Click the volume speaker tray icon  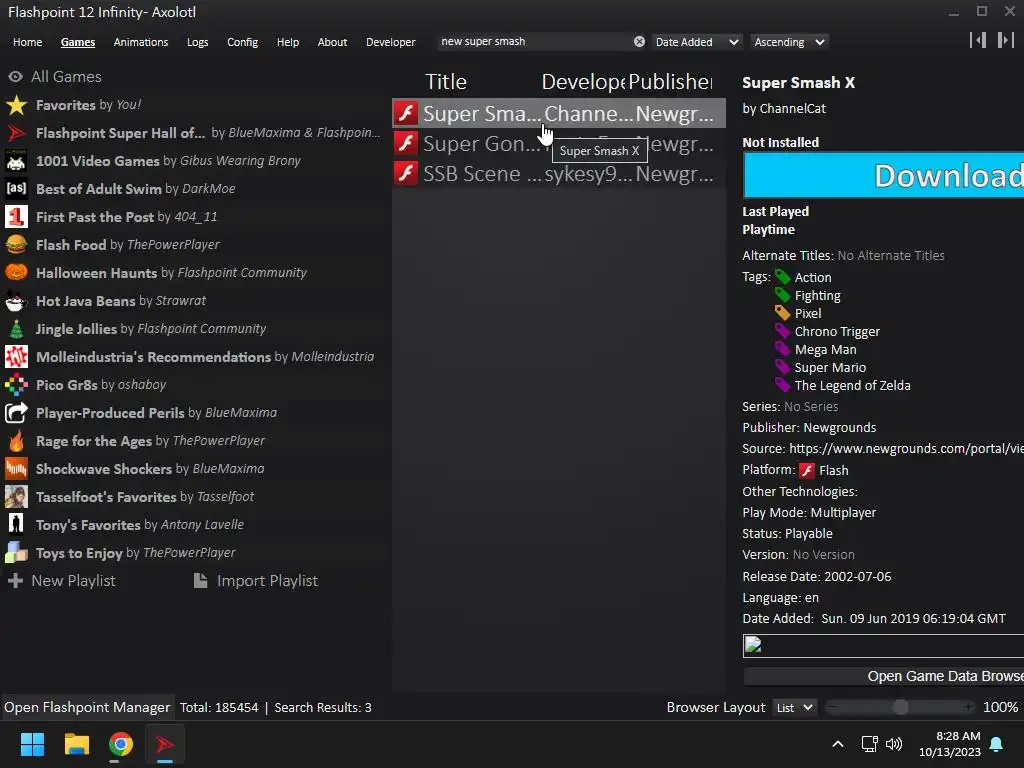click(x=893, y=744)
